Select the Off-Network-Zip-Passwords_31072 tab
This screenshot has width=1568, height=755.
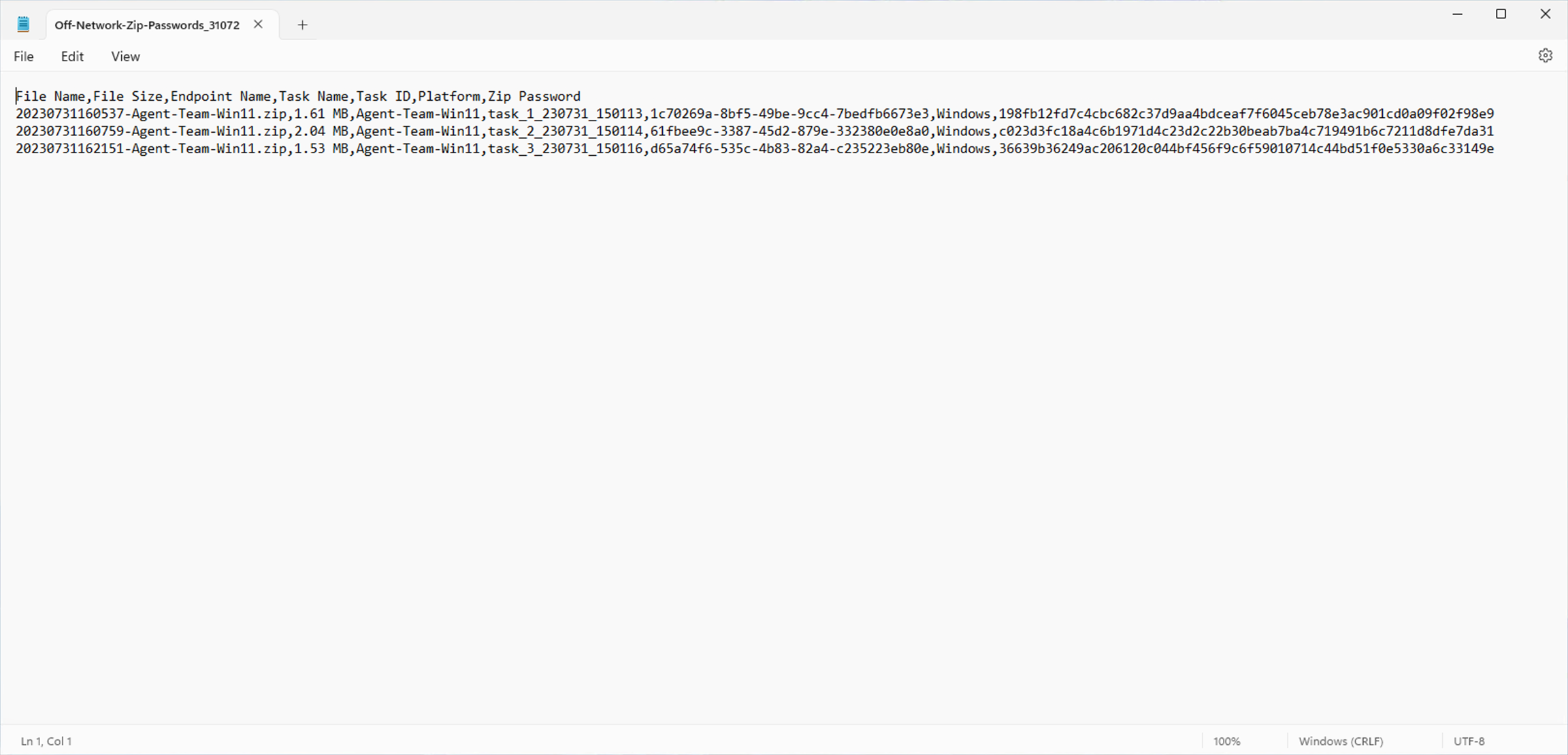click(147, 25)
